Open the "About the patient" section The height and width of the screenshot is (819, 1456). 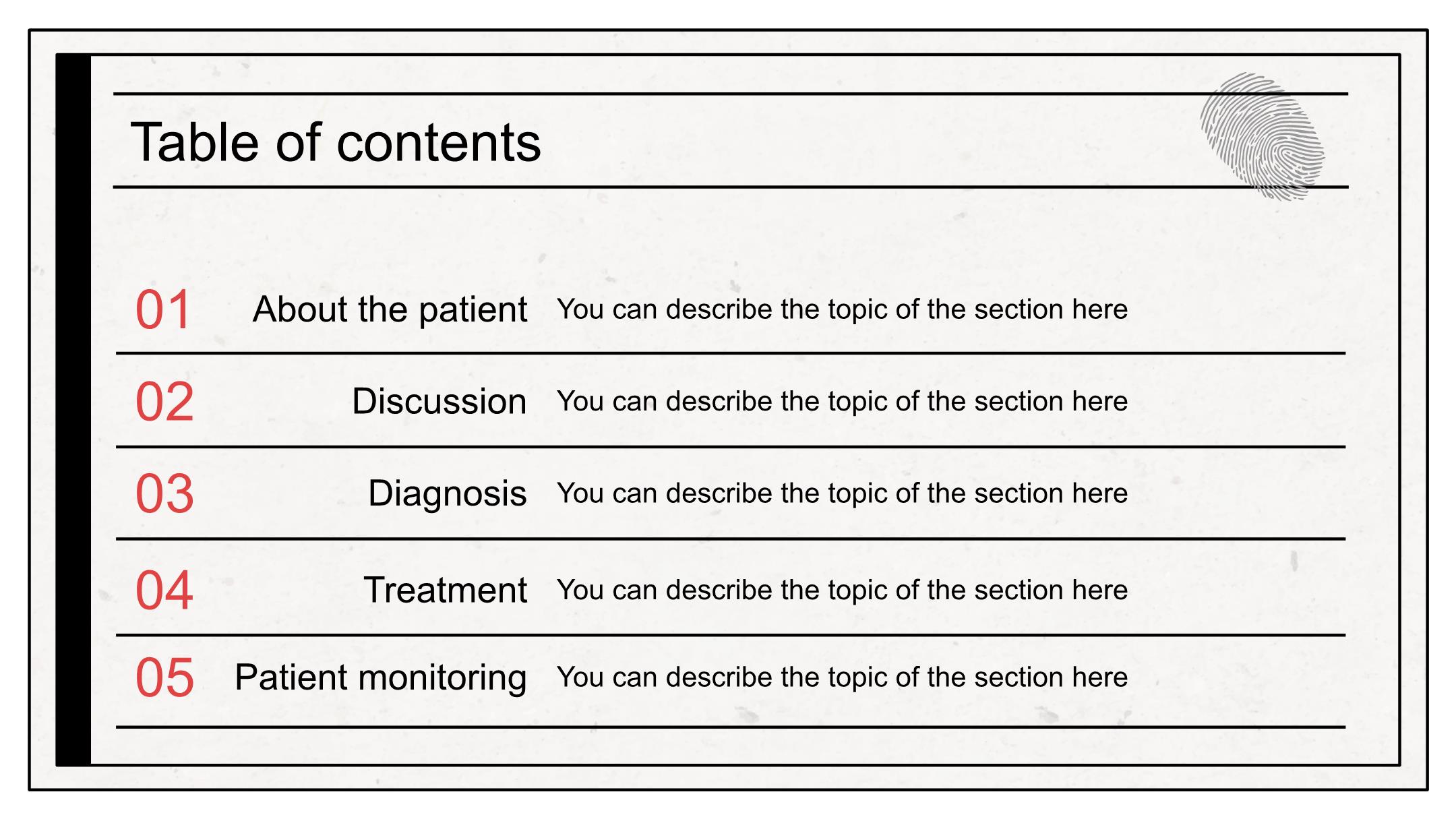click(390, 310)
